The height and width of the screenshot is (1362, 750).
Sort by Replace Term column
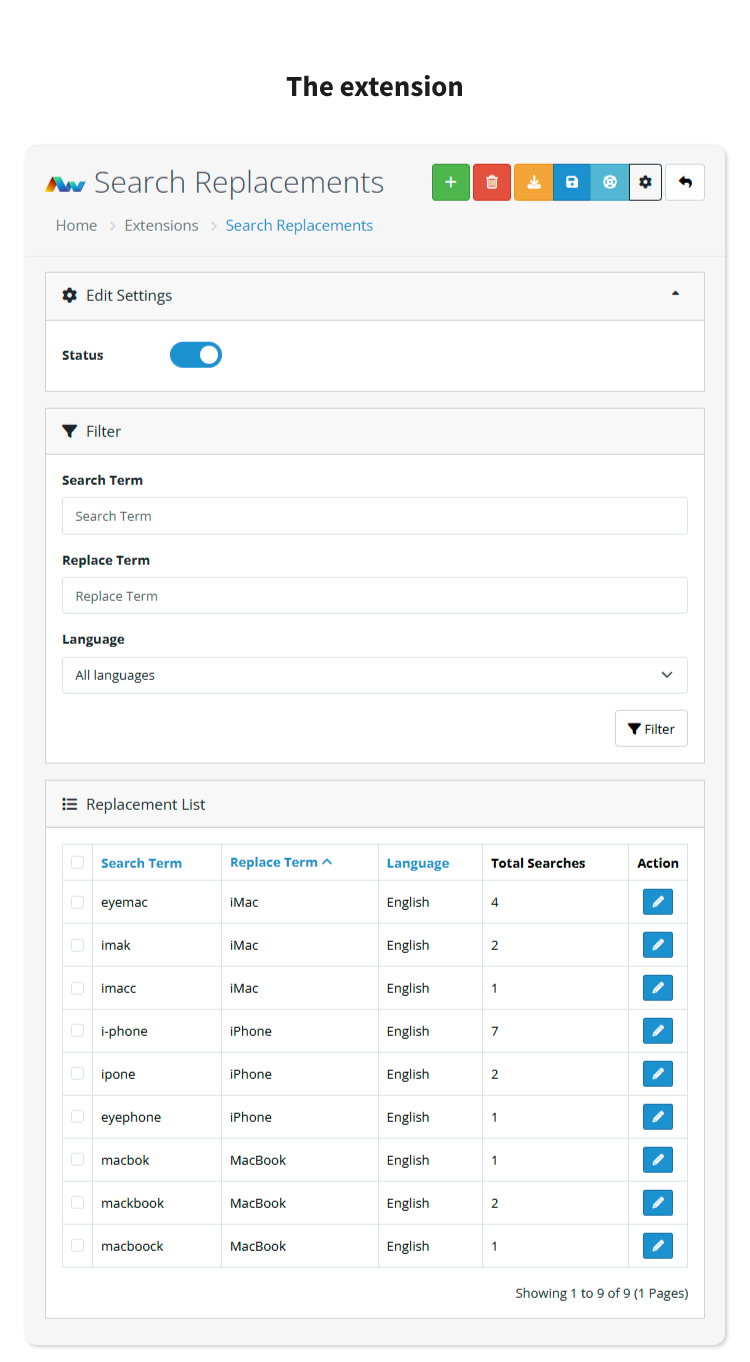tap(281, 862)
